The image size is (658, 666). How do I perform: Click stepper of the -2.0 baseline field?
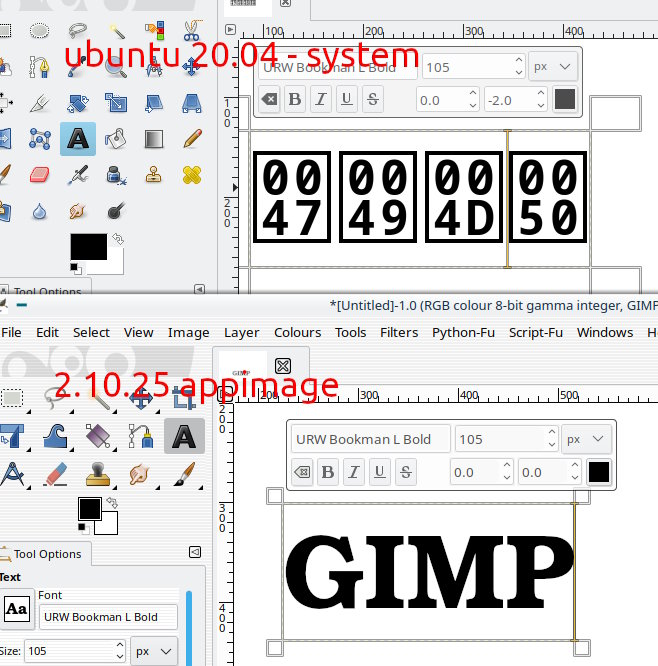coord(541,99)
